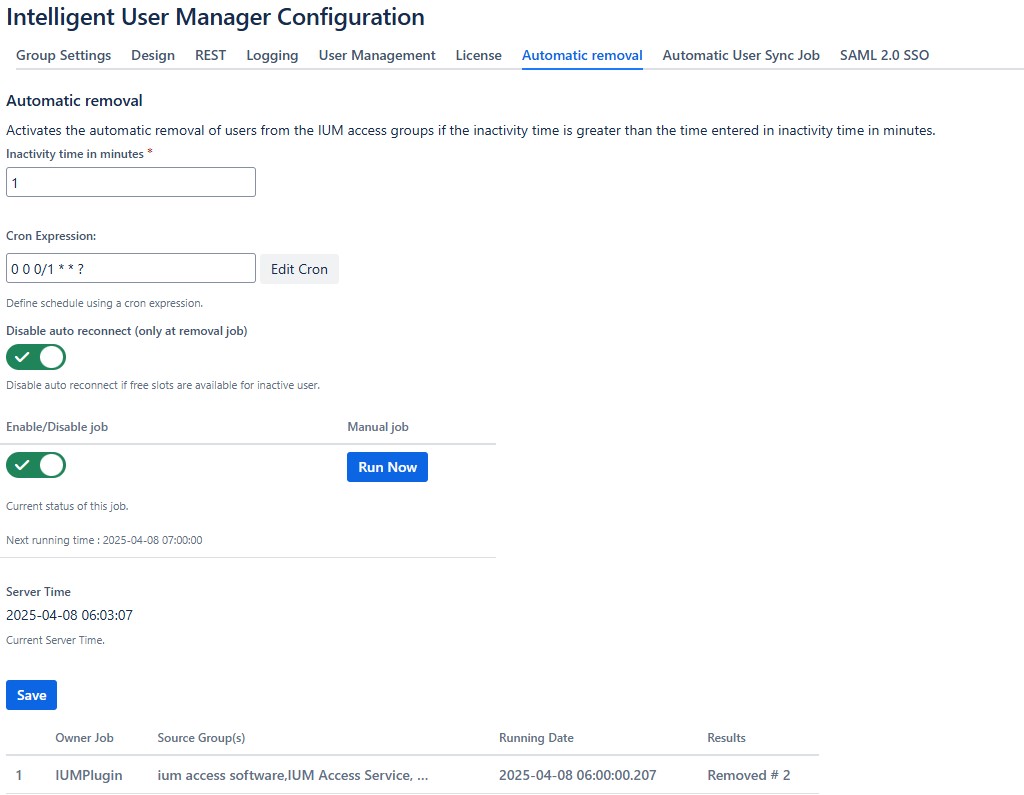Click the Cron Expression input field
The height and width of the screenshot is (795, 1024).
(x=131, y=269)
